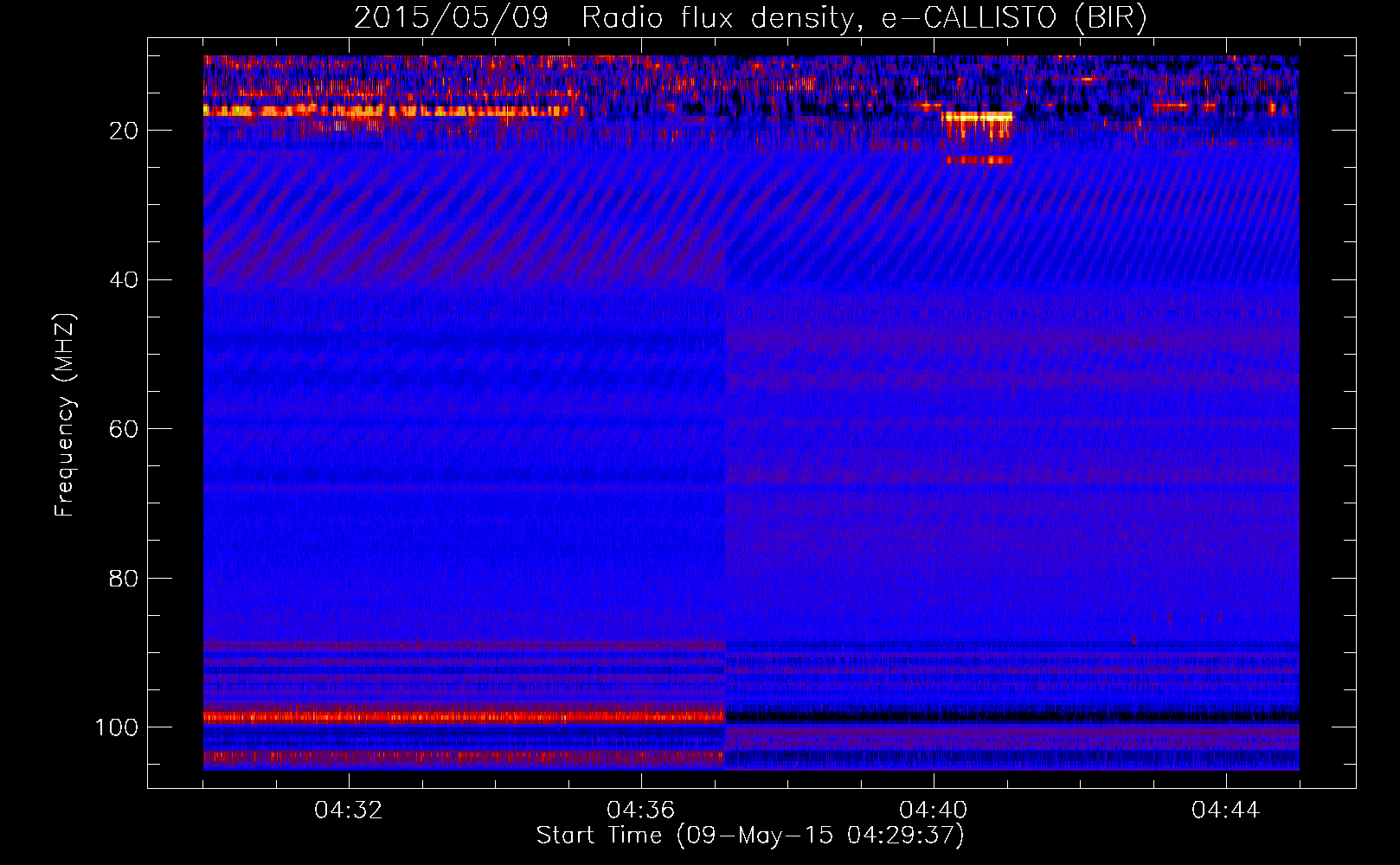Click the '60' frequency tick label
The height and width of the screenshot is (865, 1400).
pos(124,429)
